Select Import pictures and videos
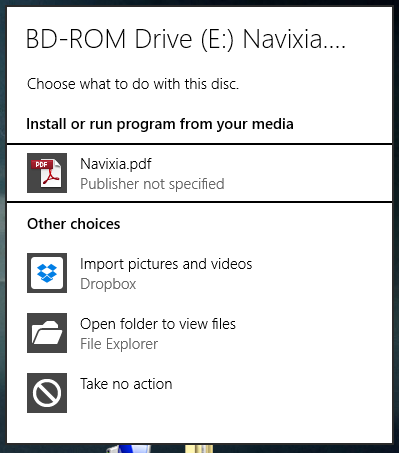Screen dimensions: 399x453 tap(166, 264)
